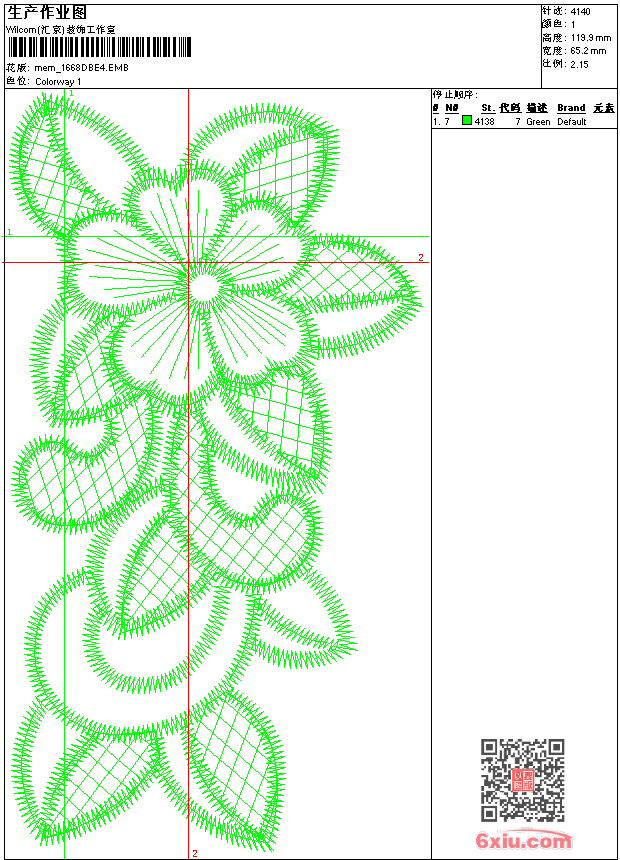Click the St. column header
The height and width of the screenshot is (860, 620).
pyautogui.click(x=487, y=108)
